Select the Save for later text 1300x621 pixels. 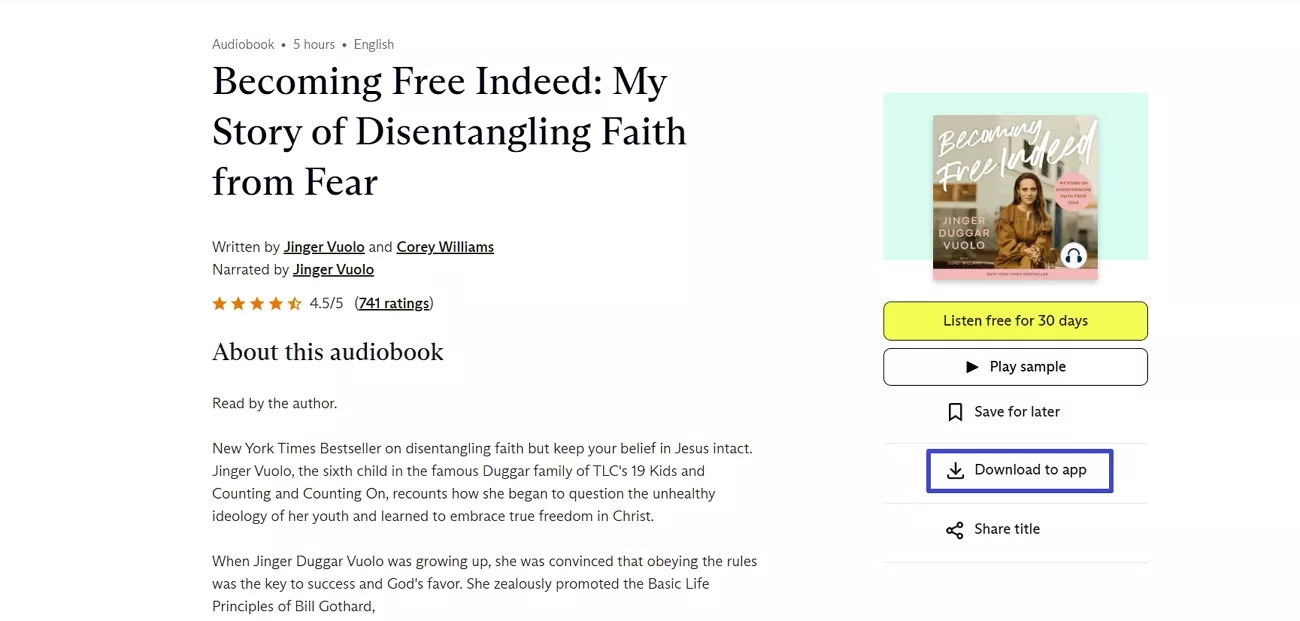click(1017, 412)
